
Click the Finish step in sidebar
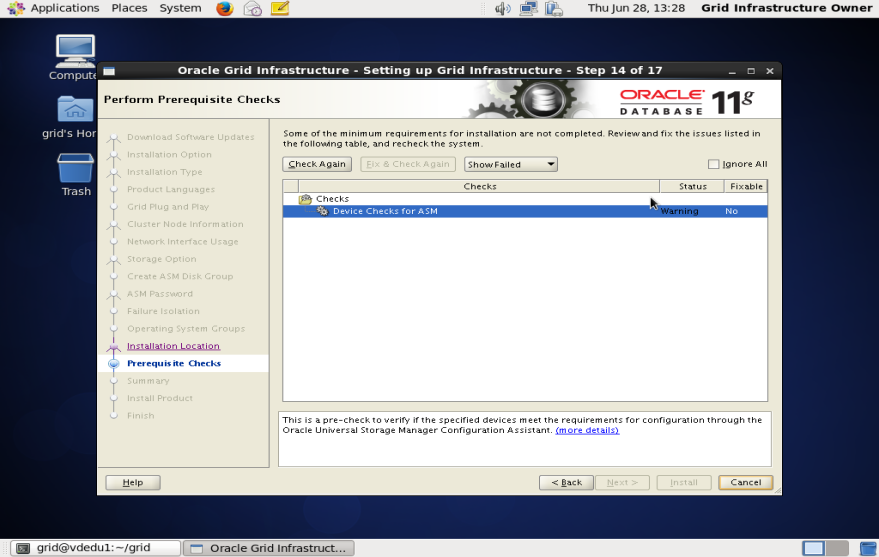[x=140, y=416]
